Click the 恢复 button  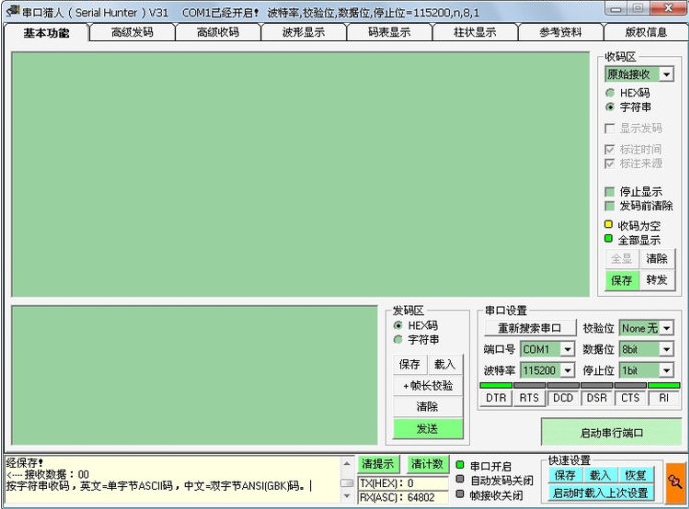tap(635, 475)
